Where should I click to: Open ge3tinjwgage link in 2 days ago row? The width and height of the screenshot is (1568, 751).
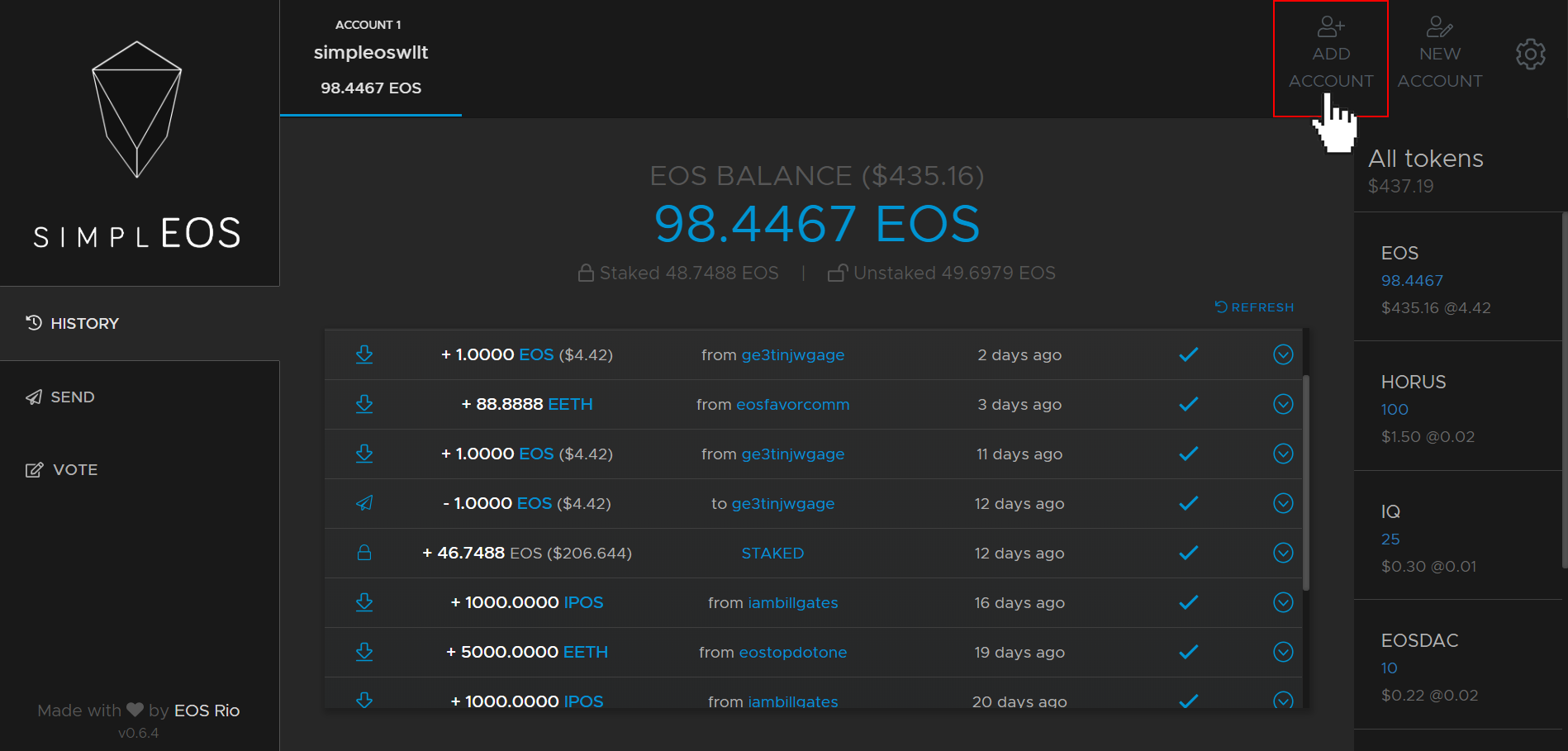click(x=793, y=355)
